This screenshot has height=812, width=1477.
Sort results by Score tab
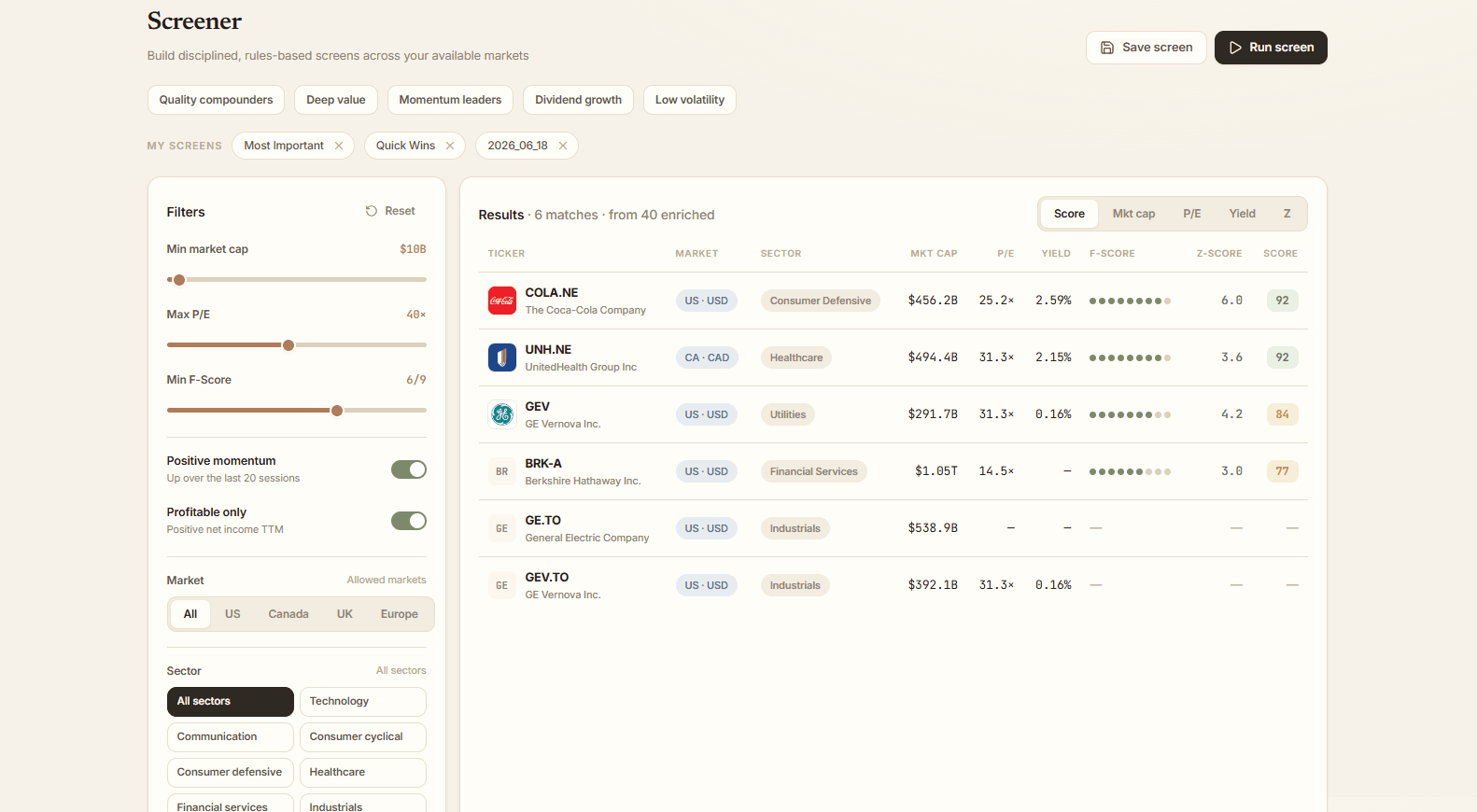click(1069, 214)
